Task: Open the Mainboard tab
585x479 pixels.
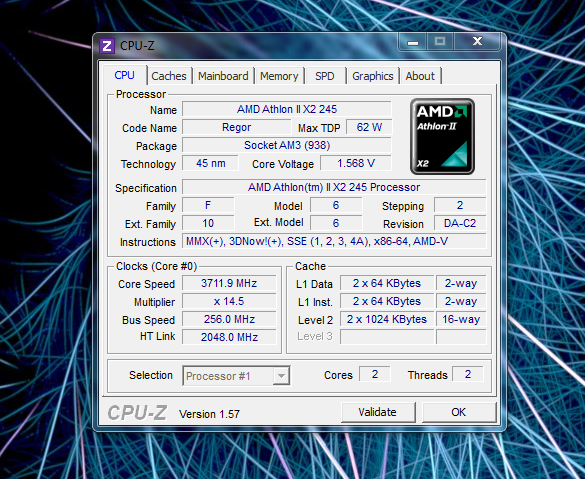Action: tap(223, 76)
